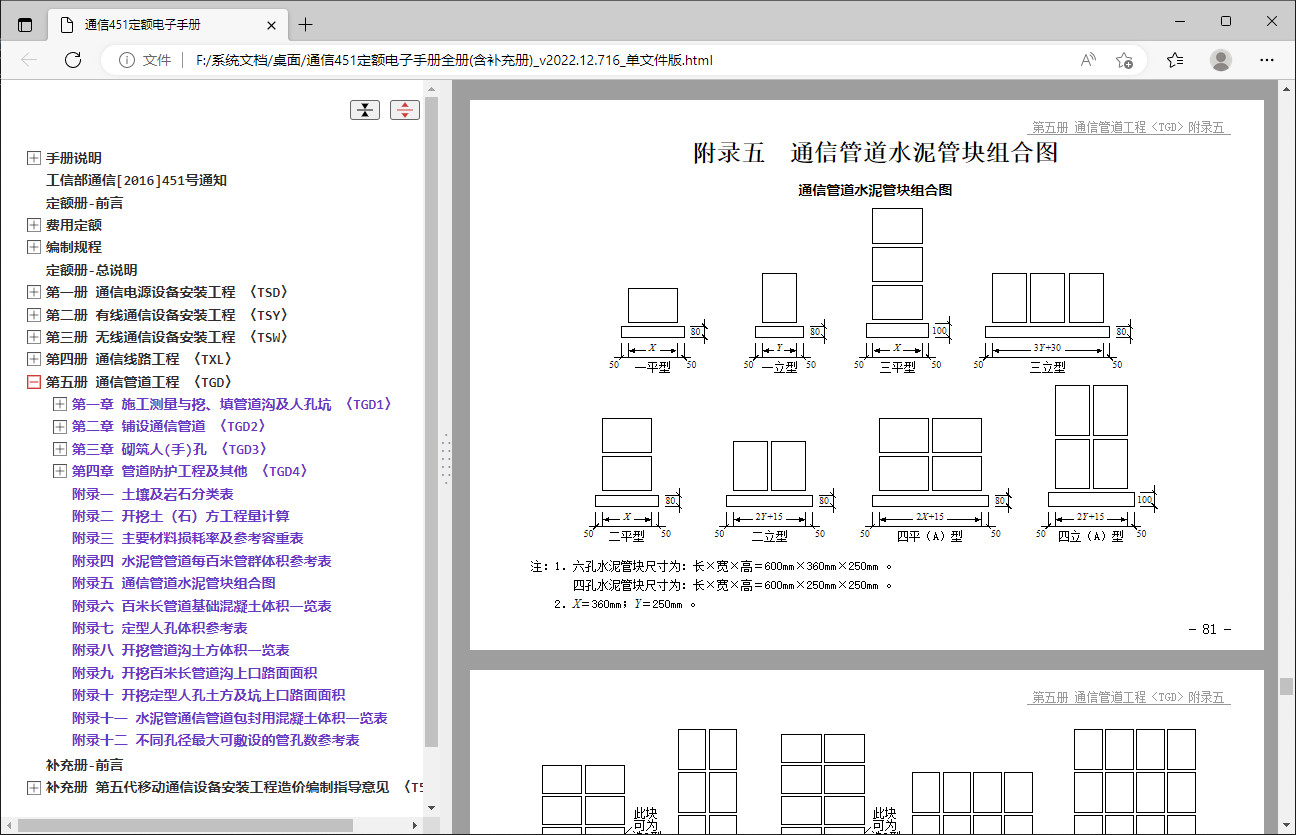Click the browser tab actions icon
1296x835 pixels.
coord(25,24)
